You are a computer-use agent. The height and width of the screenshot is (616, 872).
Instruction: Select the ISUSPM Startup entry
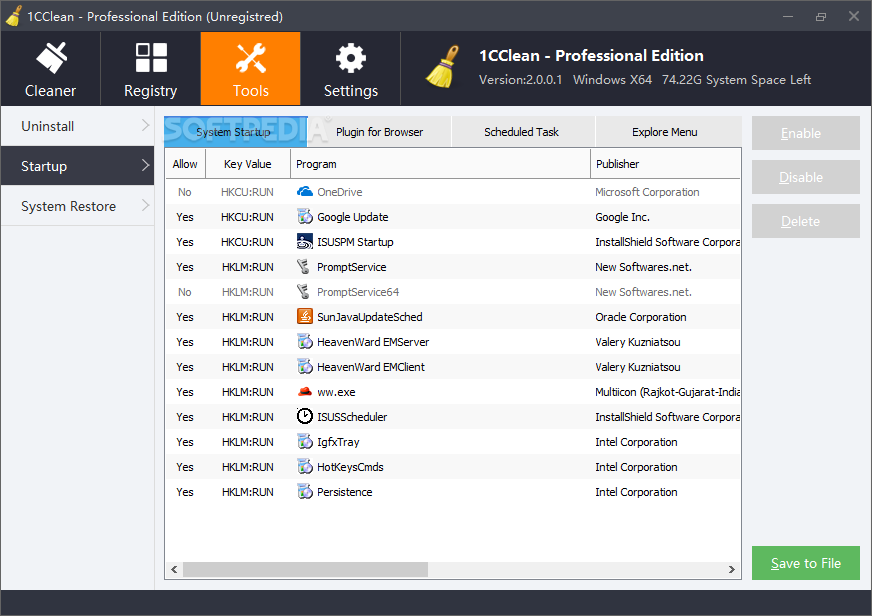point(355,242)
